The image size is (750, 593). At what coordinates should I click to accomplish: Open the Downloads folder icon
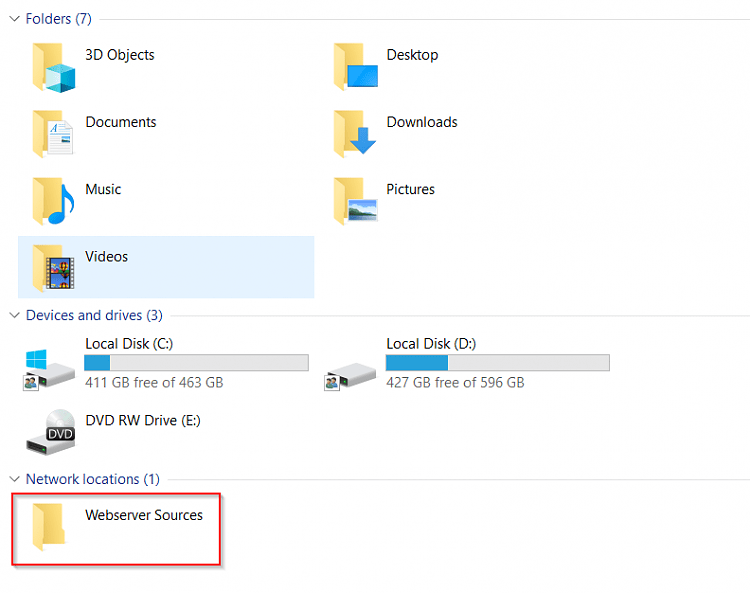tap(355, 134)
